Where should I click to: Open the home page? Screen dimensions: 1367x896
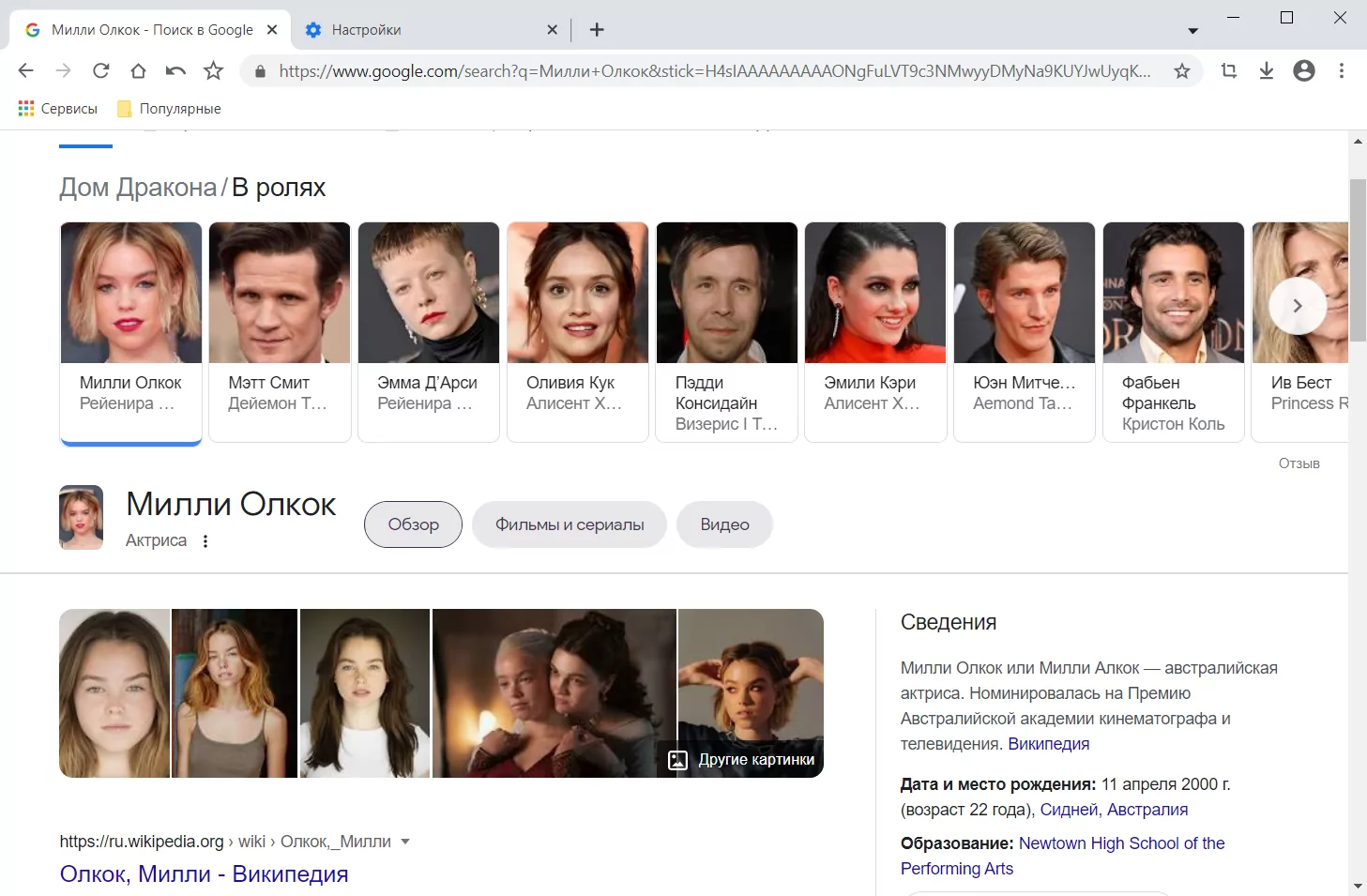(138, 70)
